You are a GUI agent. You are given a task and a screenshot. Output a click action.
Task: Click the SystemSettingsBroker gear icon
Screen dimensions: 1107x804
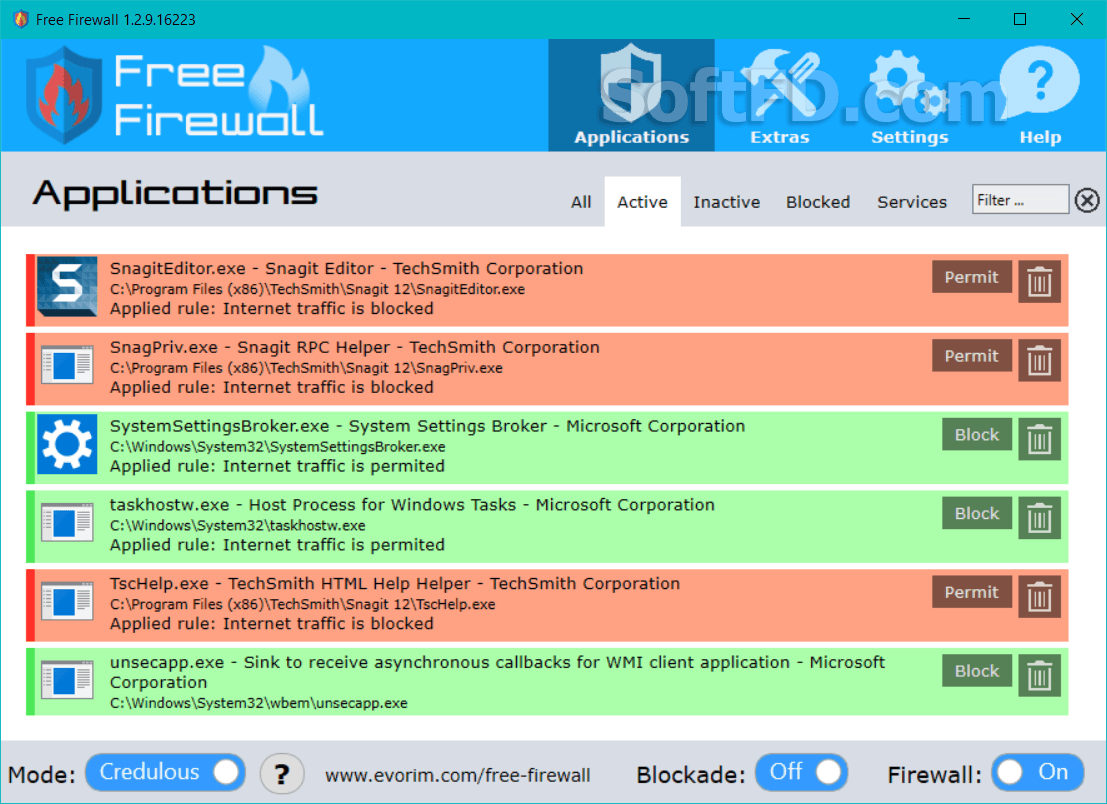point(67,444)
